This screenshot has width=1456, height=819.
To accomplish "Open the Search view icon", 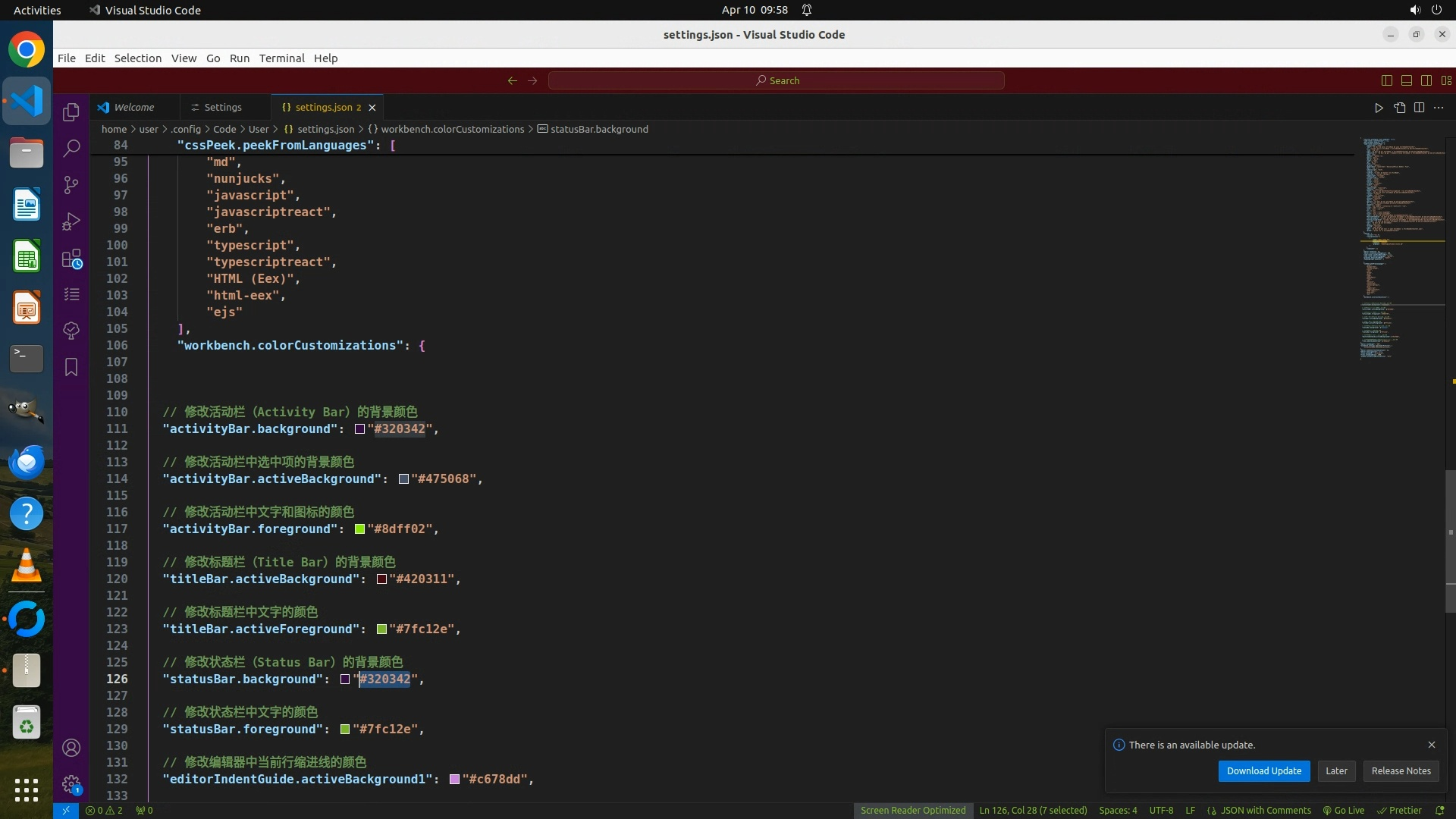I will pyautogui.click(x=71, y=148).
